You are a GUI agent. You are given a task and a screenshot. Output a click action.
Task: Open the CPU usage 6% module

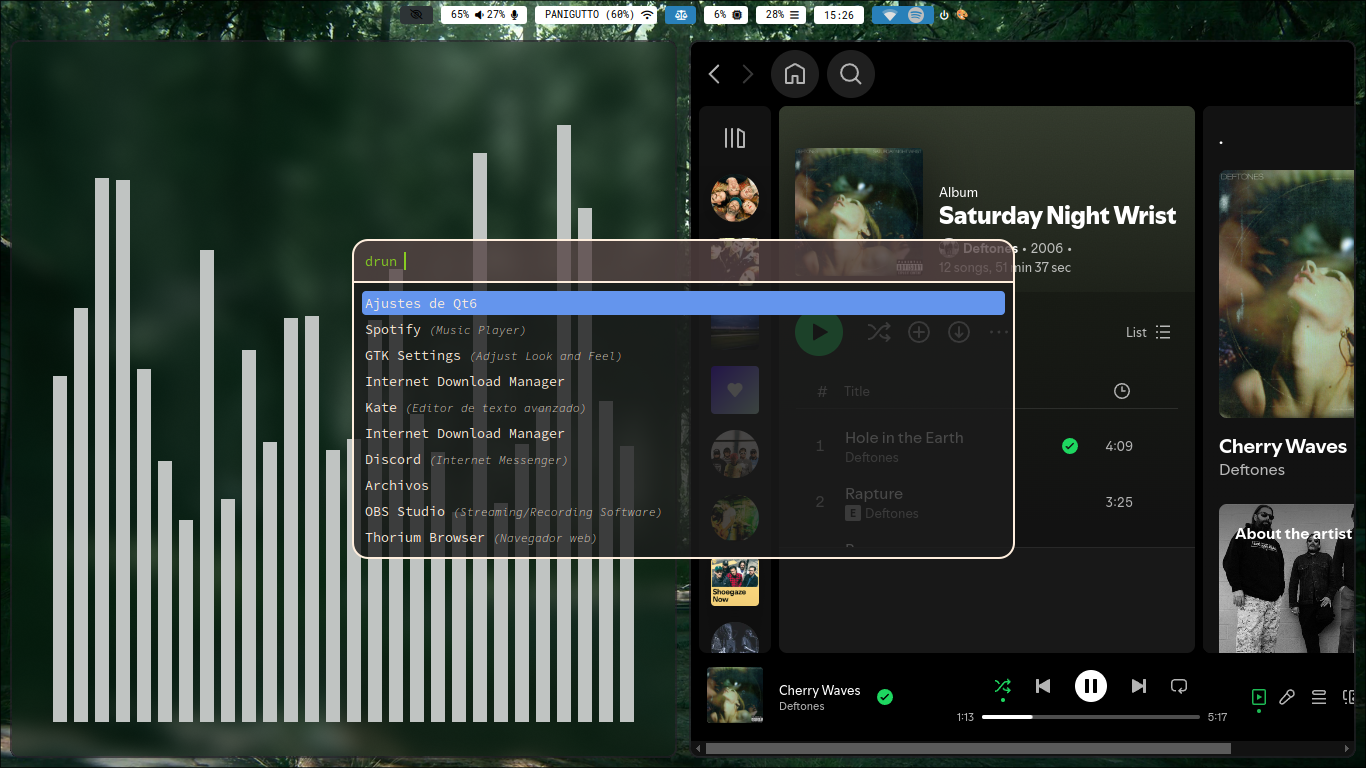coord(728,15)
